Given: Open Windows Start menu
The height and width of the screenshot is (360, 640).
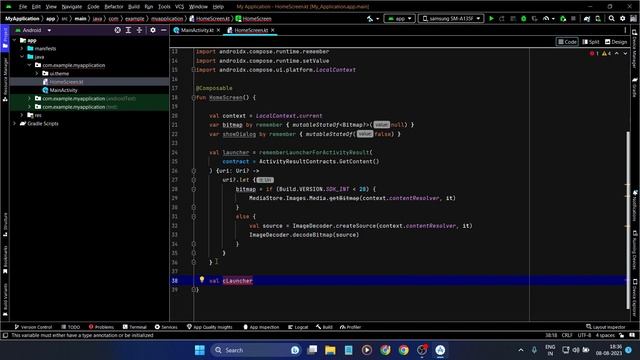Looking at the screenshot, I should click(200, 350).
